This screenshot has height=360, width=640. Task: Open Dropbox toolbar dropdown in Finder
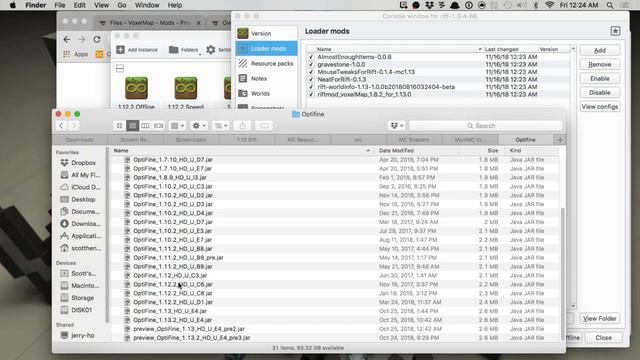(396, 126)
